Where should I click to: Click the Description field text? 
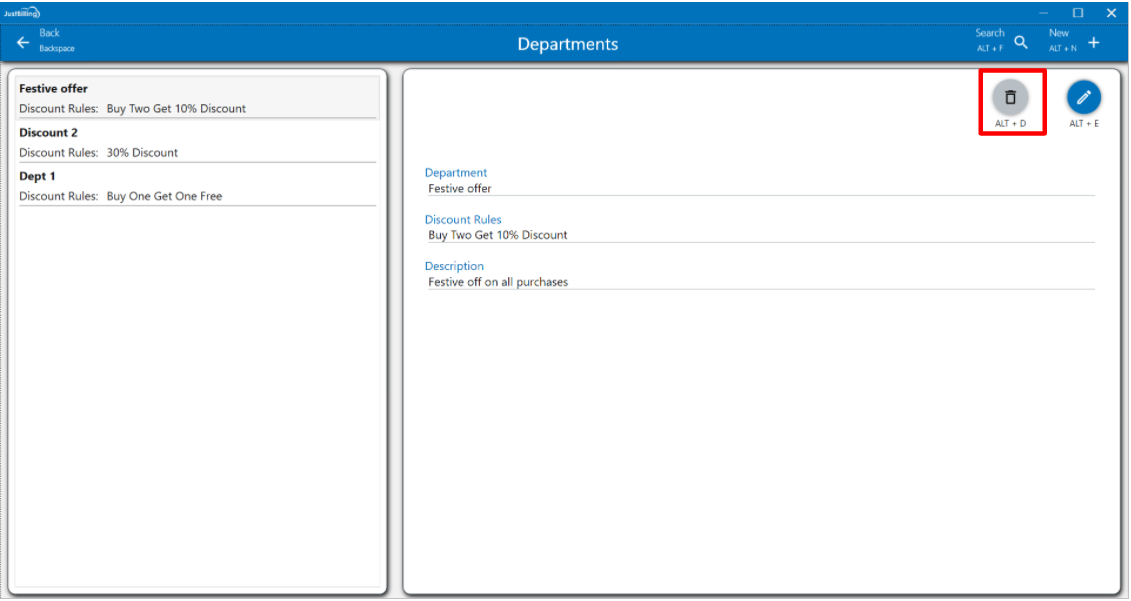[498, 282]
